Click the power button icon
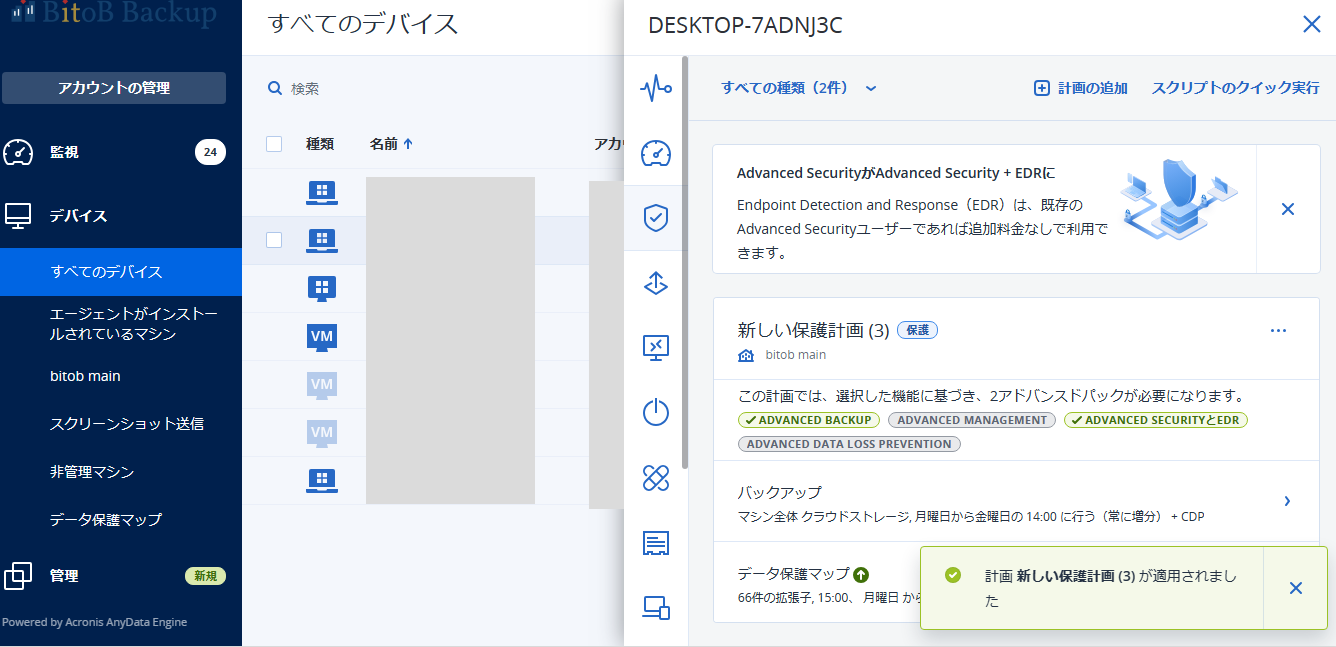Image resolution: width=1336 pixels, height=647 pixels. (656, 412)
